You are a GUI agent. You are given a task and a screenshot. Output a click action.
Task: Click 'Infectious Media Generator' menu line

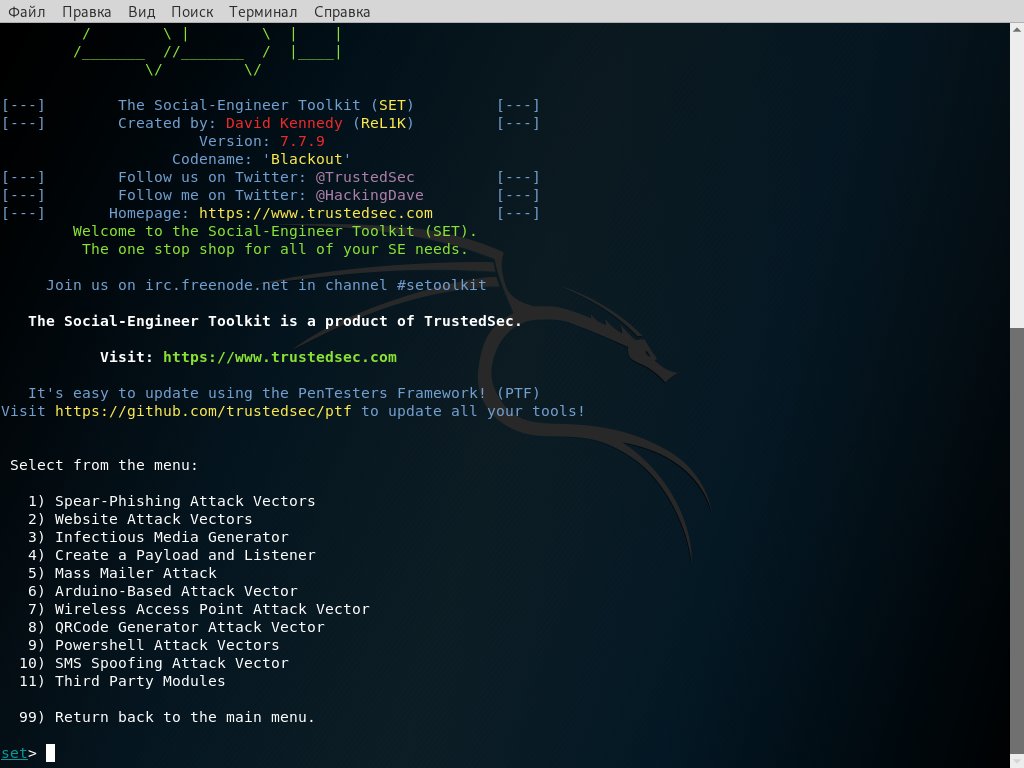tap(157, 537)
